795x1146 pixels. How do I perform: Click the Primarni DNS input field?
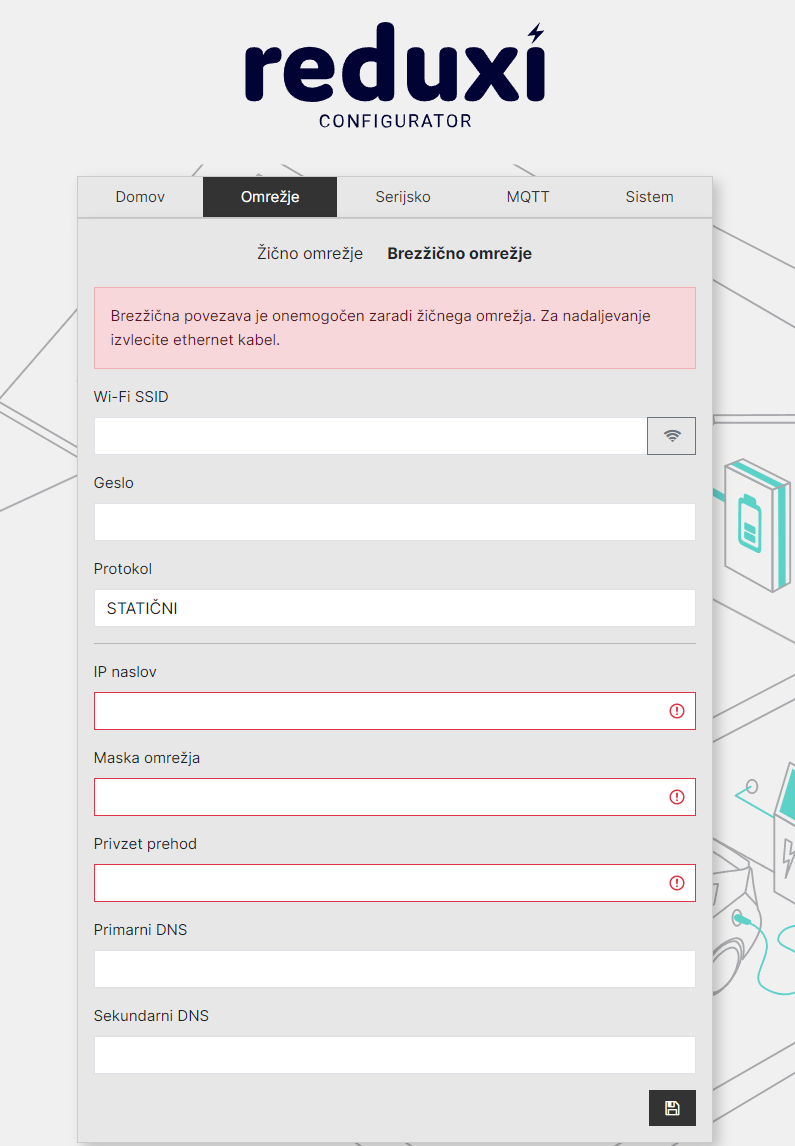point(395,969)
